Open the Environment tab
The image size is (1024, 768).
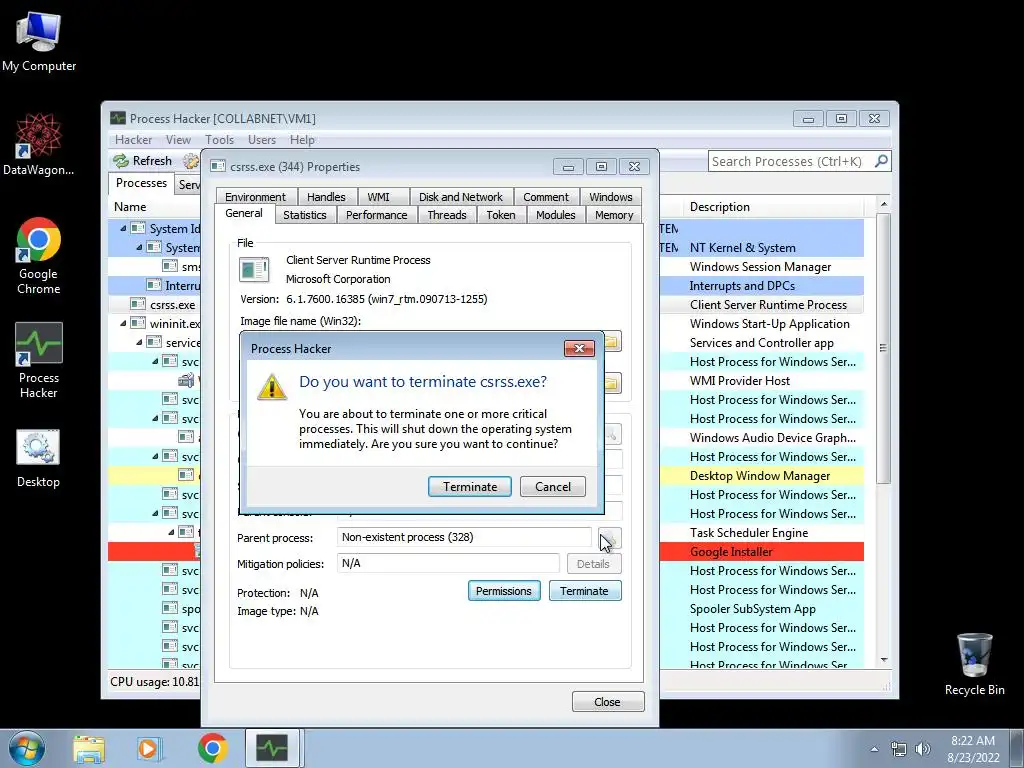[255, 197]
